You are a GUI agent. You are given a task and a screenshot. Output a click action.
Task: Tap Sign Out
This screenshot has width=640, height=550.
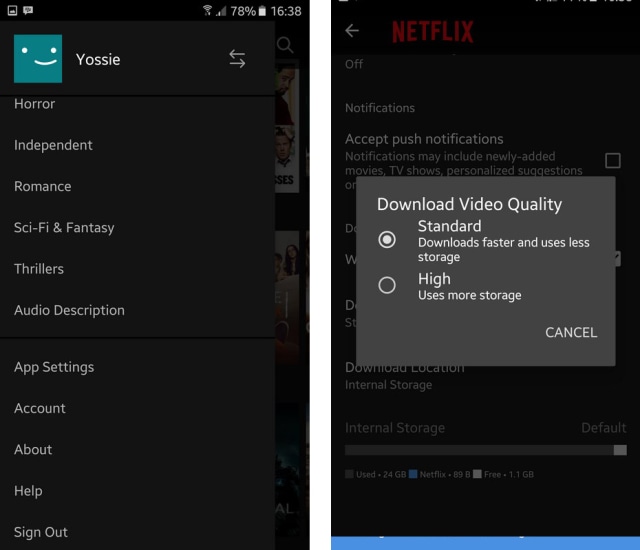click(x=41, y=532)
